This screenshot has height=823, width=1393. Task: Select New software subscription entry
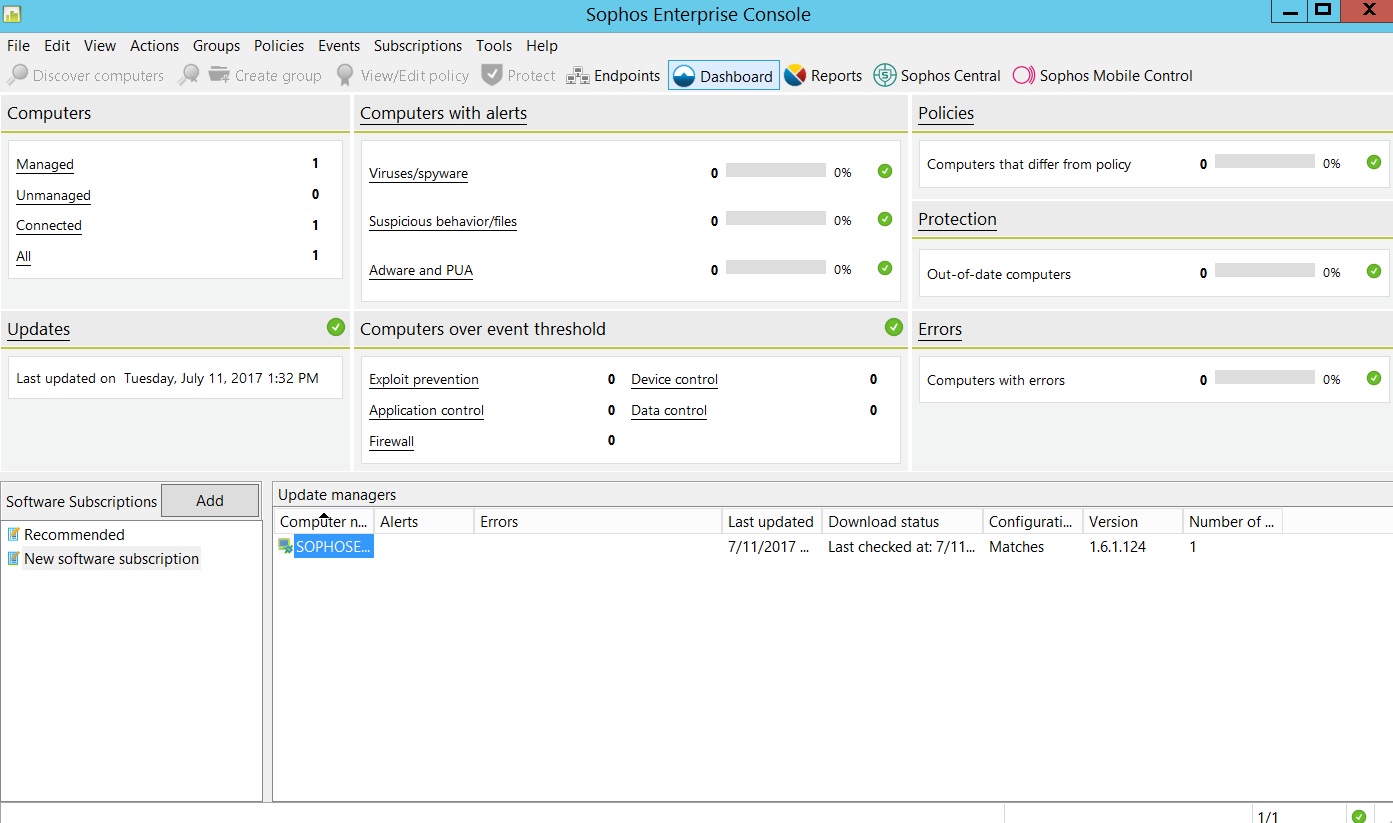pos(111,559)
